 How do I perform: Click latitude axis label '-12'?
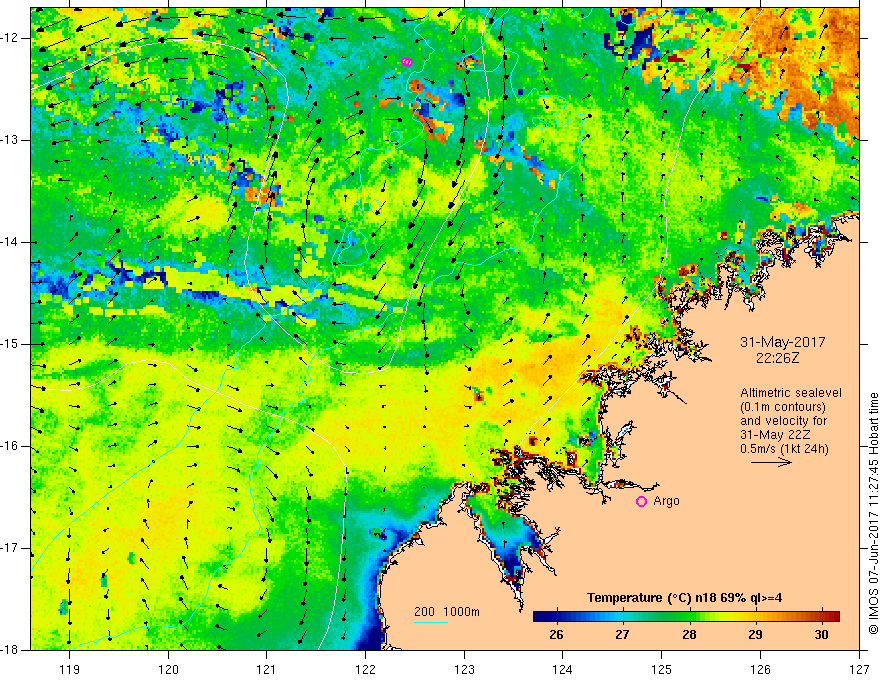pos(11,38)
